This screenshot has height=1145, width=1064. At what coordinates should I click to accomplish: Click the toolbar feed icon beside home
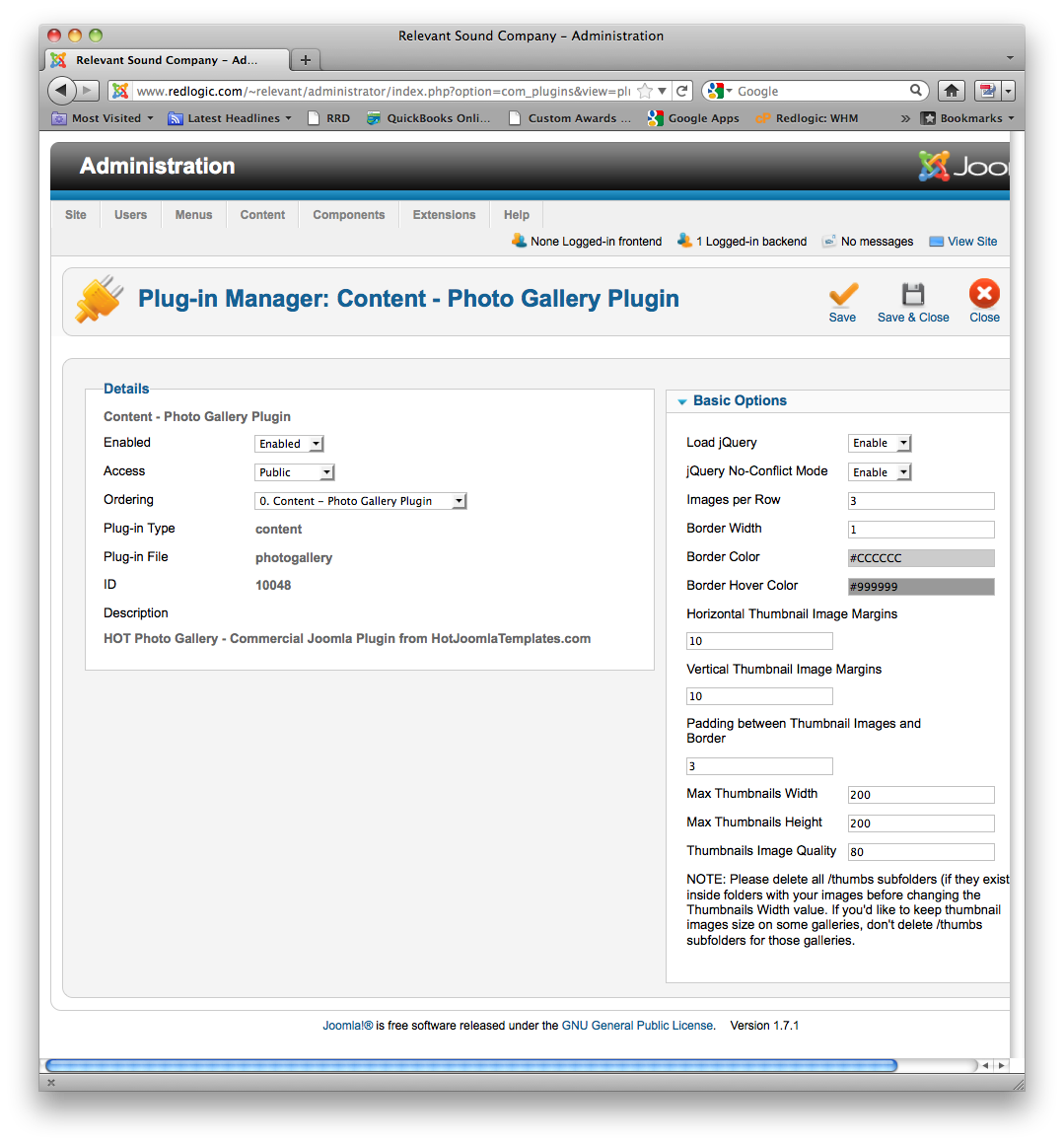pos(987,91)
